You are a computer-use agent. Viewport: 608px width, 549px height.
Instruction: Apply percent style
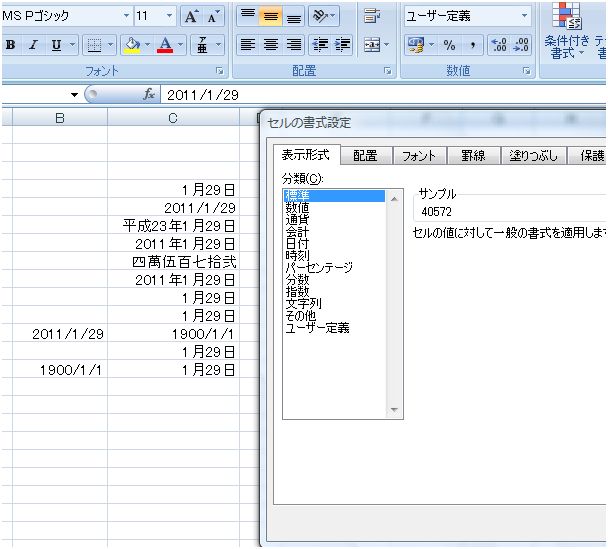449,45
